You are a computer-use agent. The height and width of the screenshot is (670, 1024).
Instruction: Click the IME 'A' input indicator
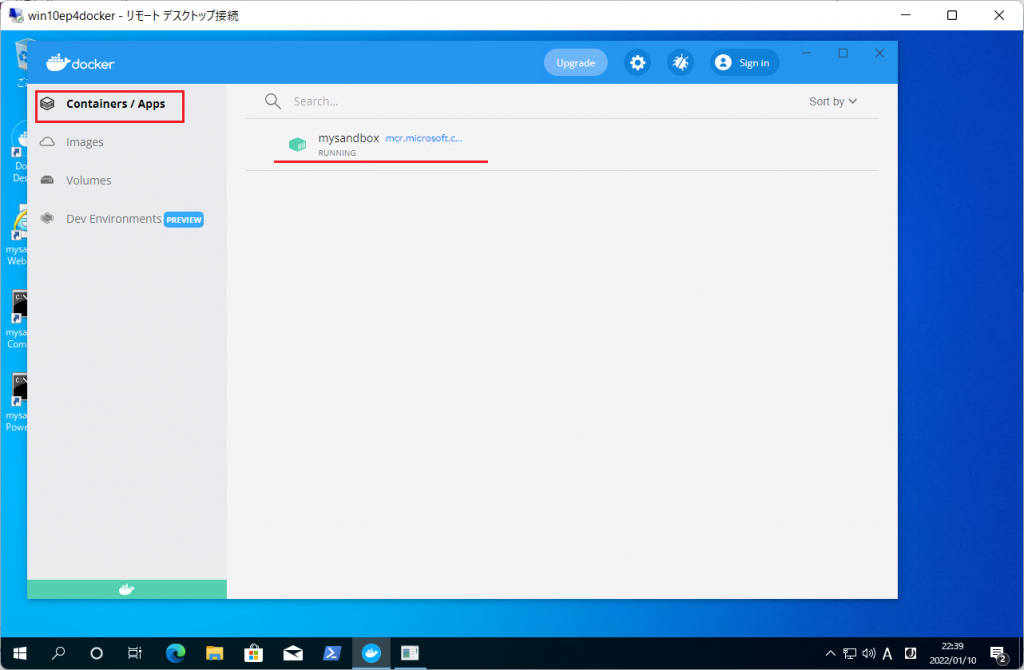click(887, 654)
